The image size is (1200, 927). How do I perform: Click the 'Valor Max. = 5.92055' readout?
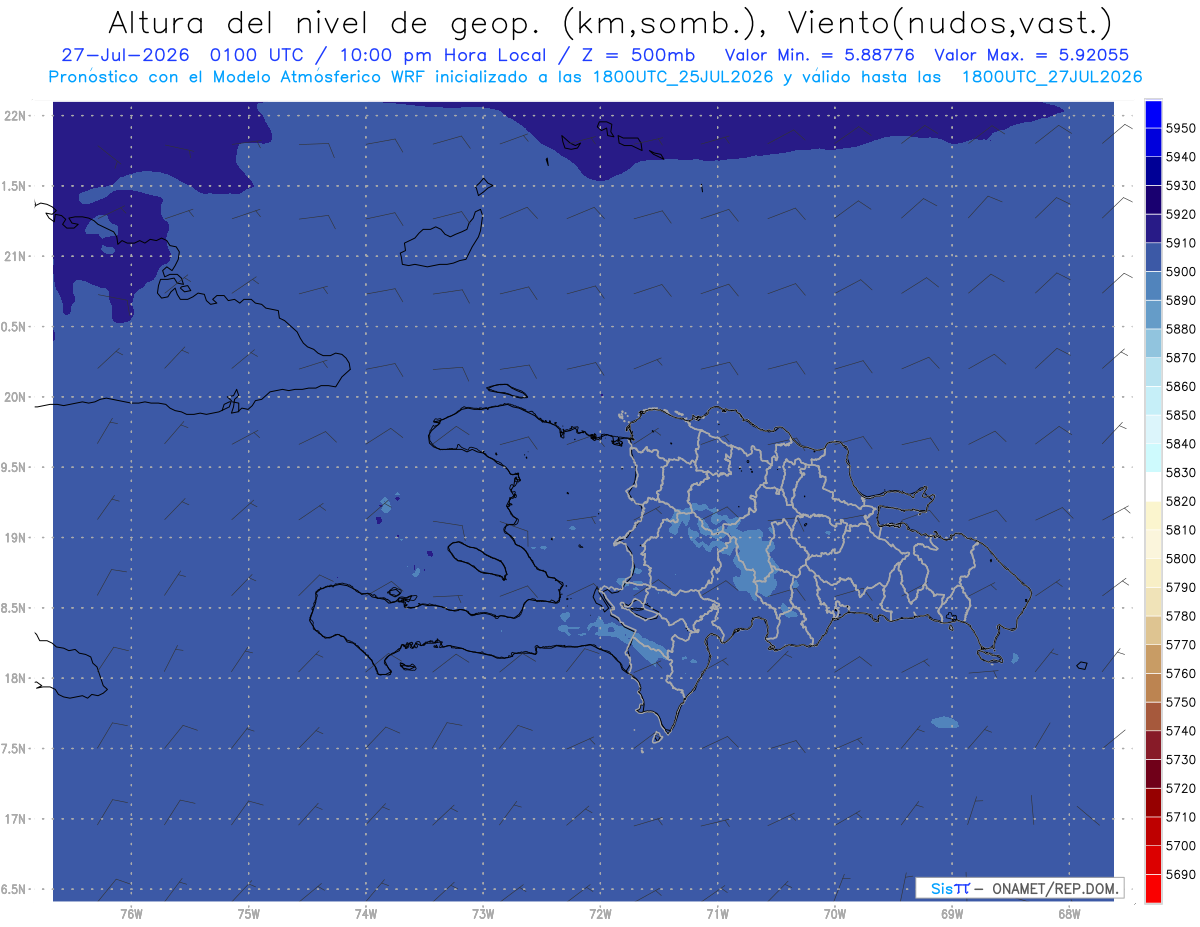click(1031, 55)
